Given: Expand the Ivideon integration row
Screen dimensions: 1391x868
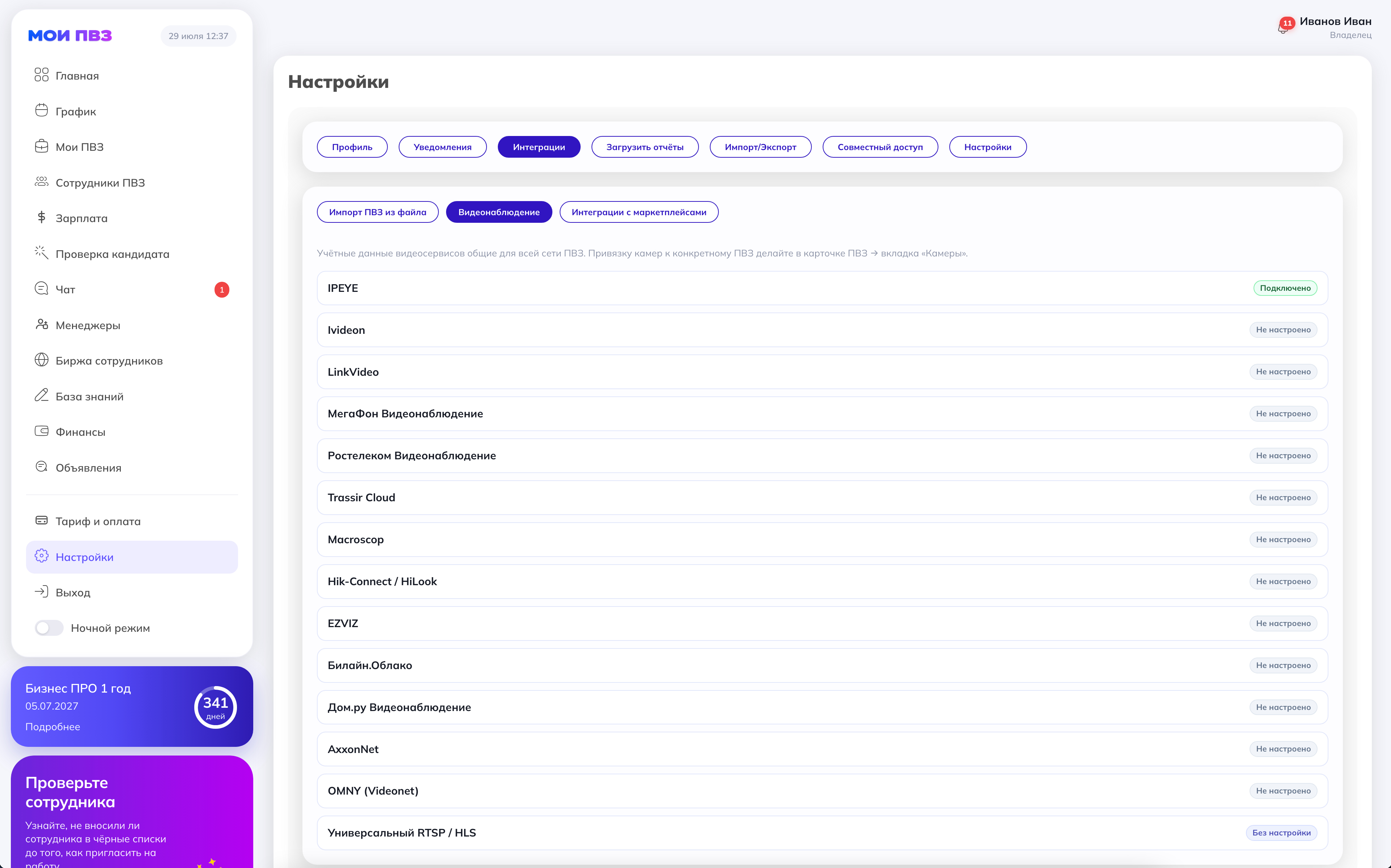Looking at the screenshot, I should click(822, 330).
